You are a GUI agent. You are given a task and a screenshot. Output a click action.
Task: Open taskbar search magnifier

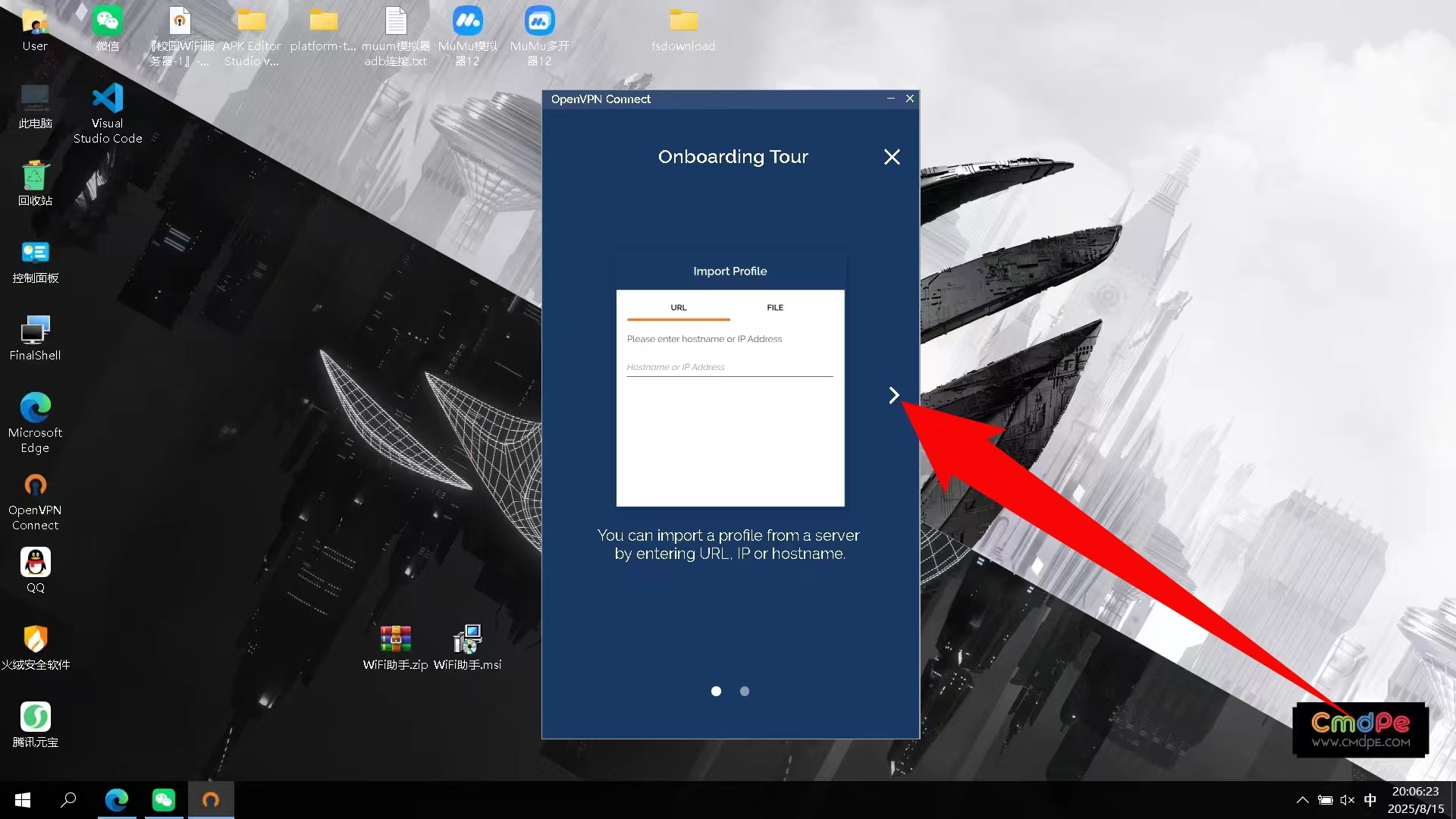pos(68,800)
